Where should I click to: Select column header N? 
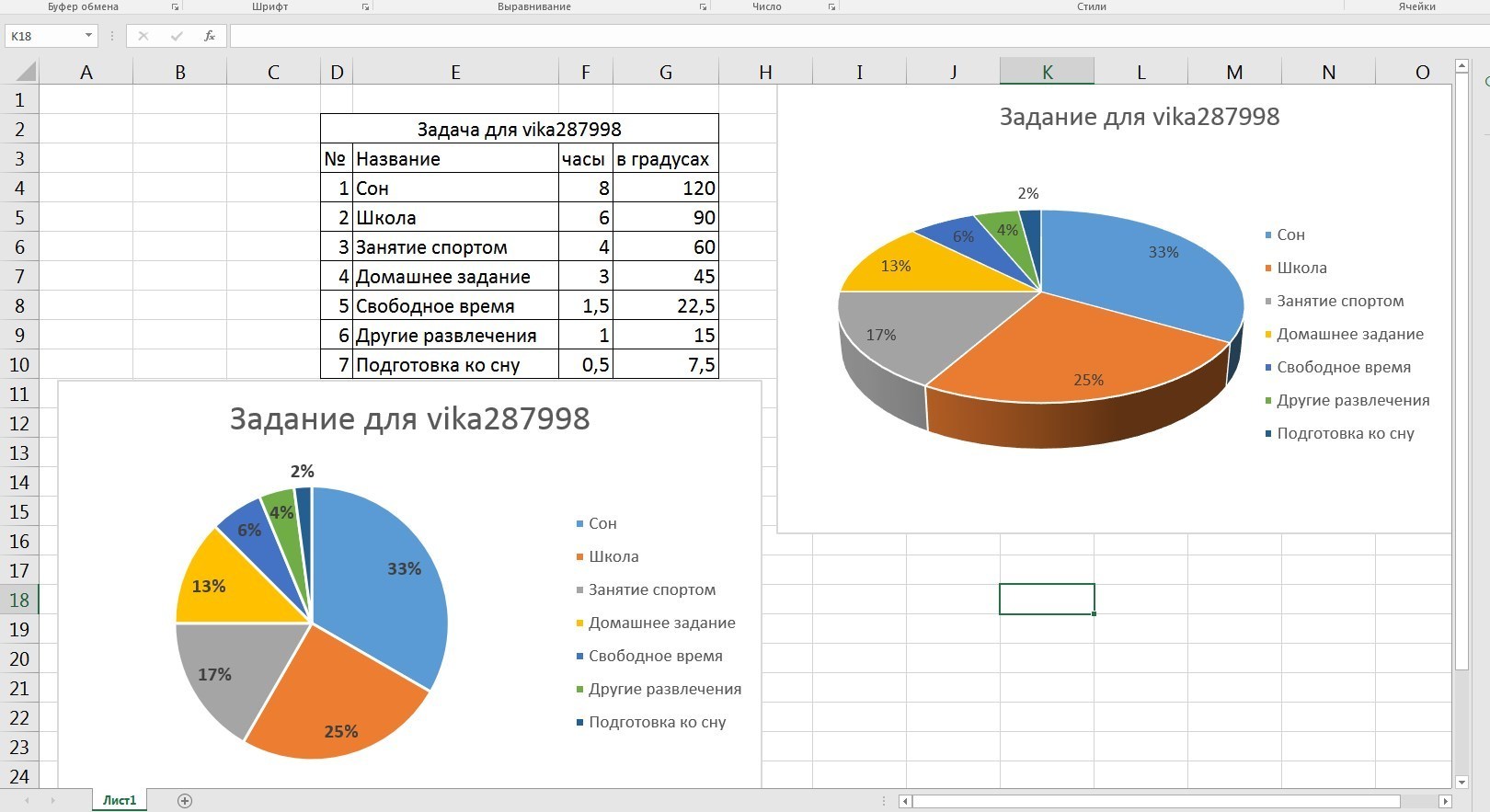[1328, 72]
